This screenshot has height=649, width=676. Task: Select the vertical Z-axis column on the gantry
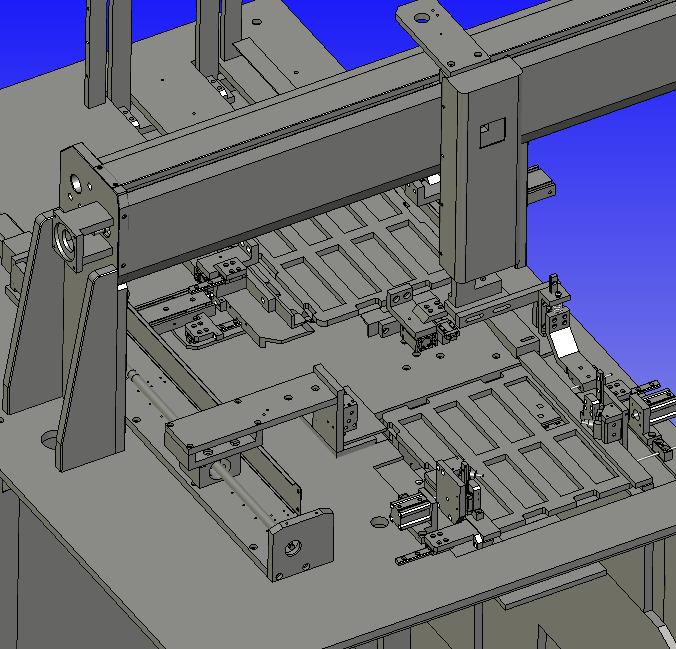tap(483, 172)
